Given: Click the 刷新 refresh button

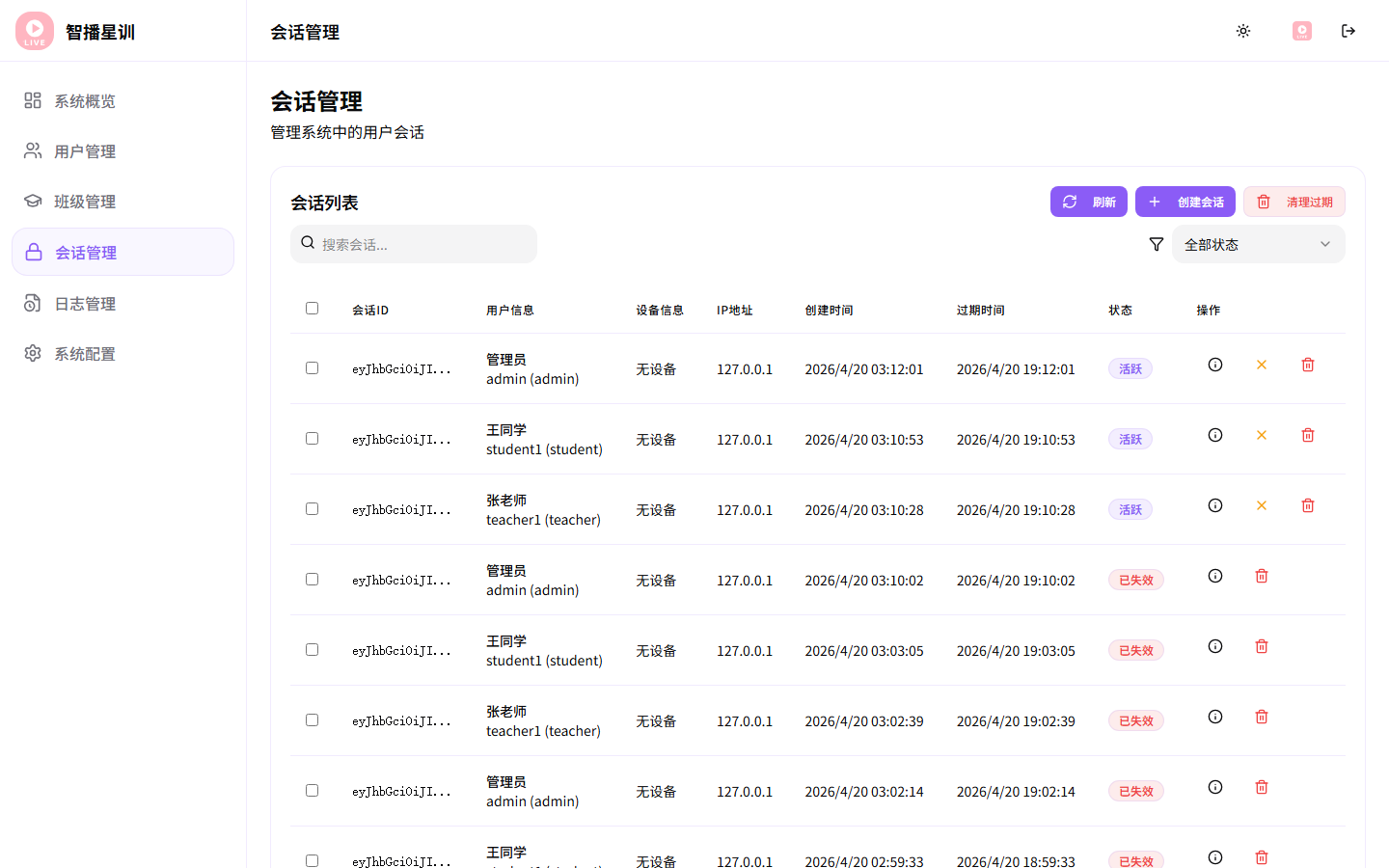Looking at the screenshot, I should (x=1088, y=202).
